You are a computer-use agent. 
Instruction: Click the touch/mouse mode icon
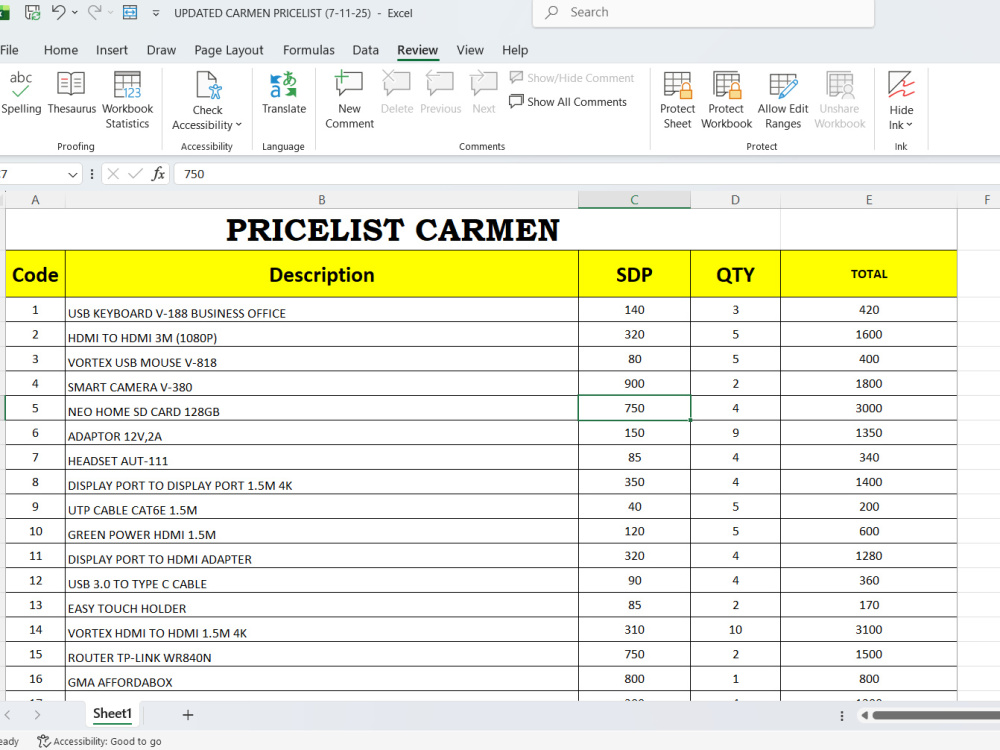[x=130, y=12]
